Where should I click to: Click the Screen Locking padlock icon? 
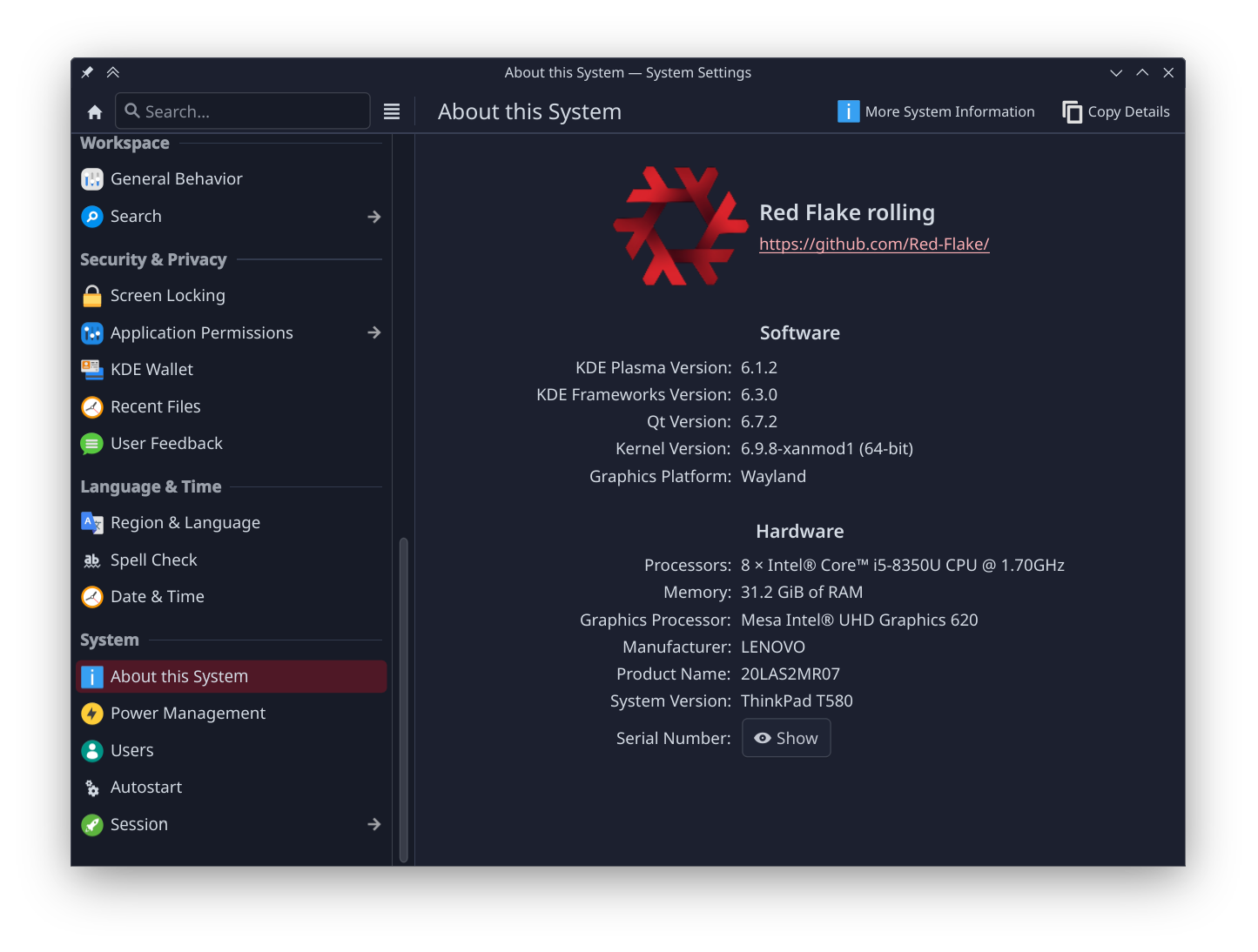pyautogui.click(x=92, y=296)
